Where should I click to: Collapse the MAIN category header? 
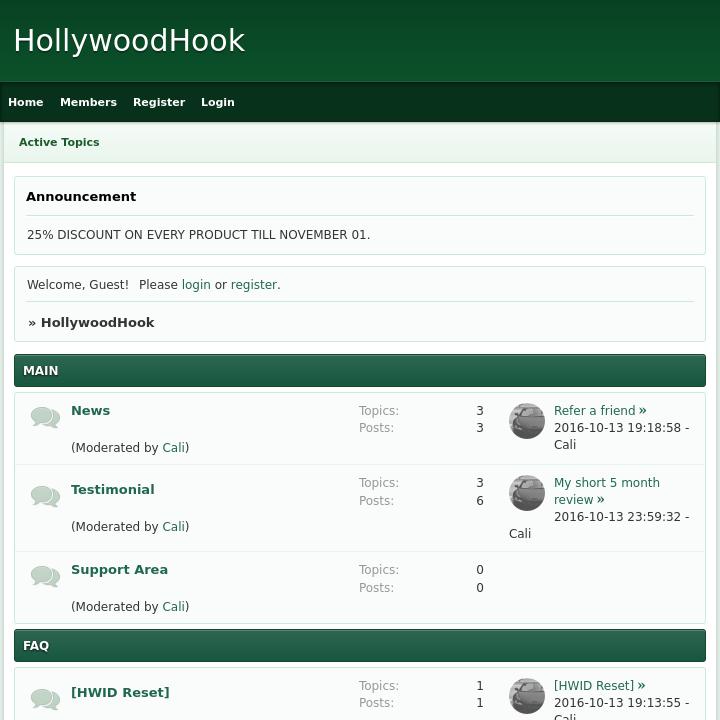pyautogui.click(x=360, y=371)
